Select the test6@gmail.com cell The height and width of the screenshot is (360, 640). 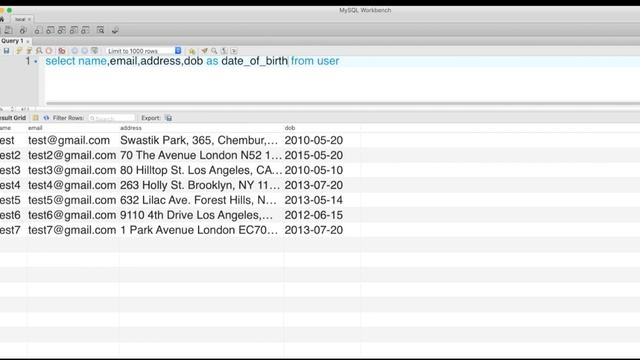[73, 215]
